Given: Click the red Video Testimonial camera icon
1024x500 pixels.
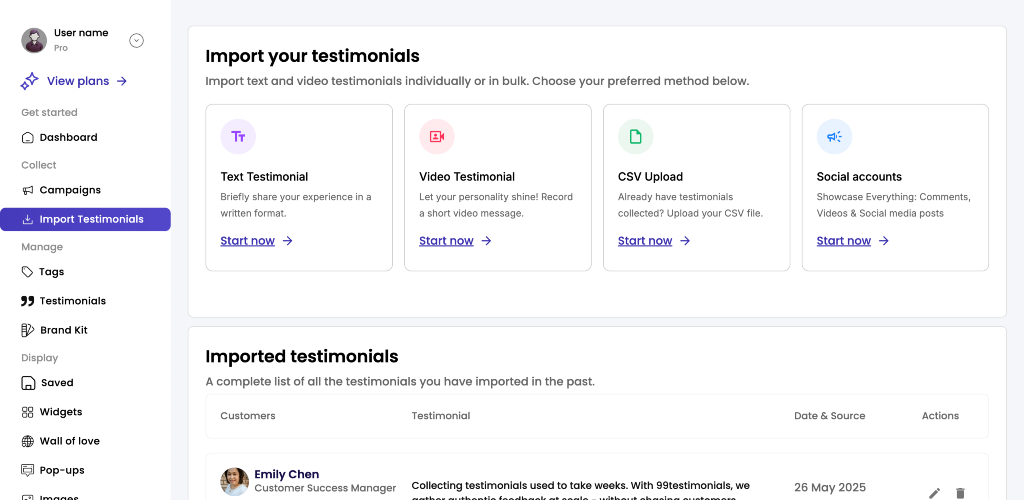Looking at the screenshot, I should pyautogui.click(x=437, y=136).
